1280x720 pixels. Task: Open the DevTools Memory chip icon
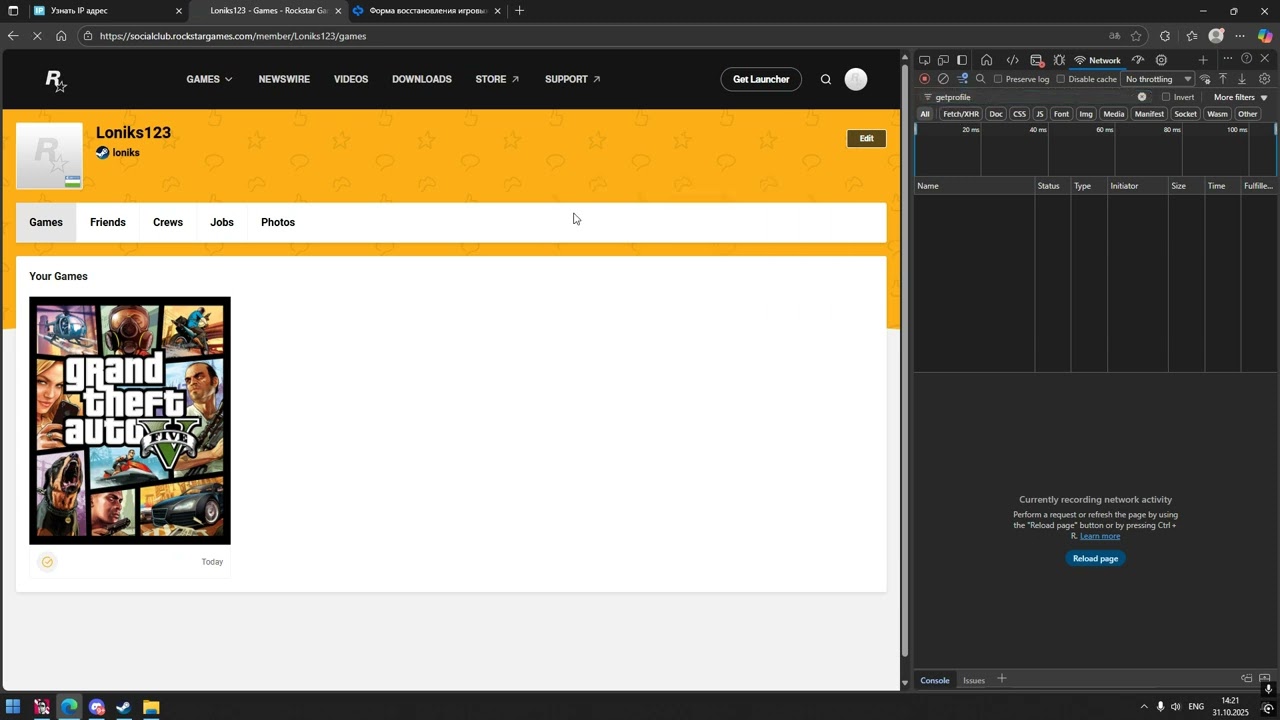pyautogui.click(x=1161, y=60)
